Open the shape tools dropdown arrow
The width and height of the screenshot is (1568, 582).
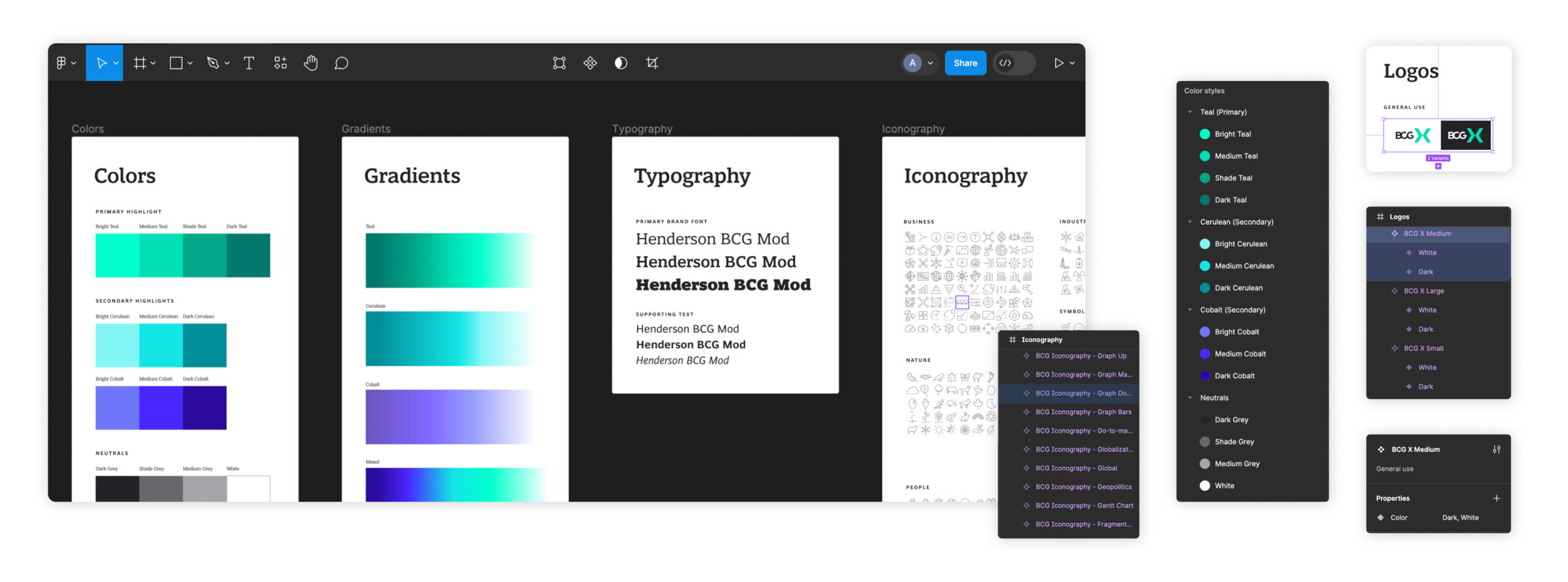point(190,63)
